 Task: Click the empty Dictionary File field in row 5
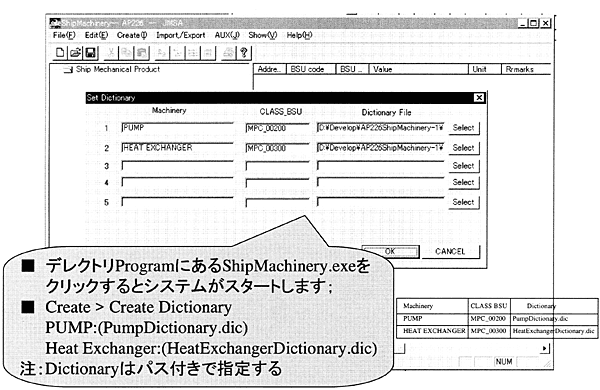click(381, 202)
